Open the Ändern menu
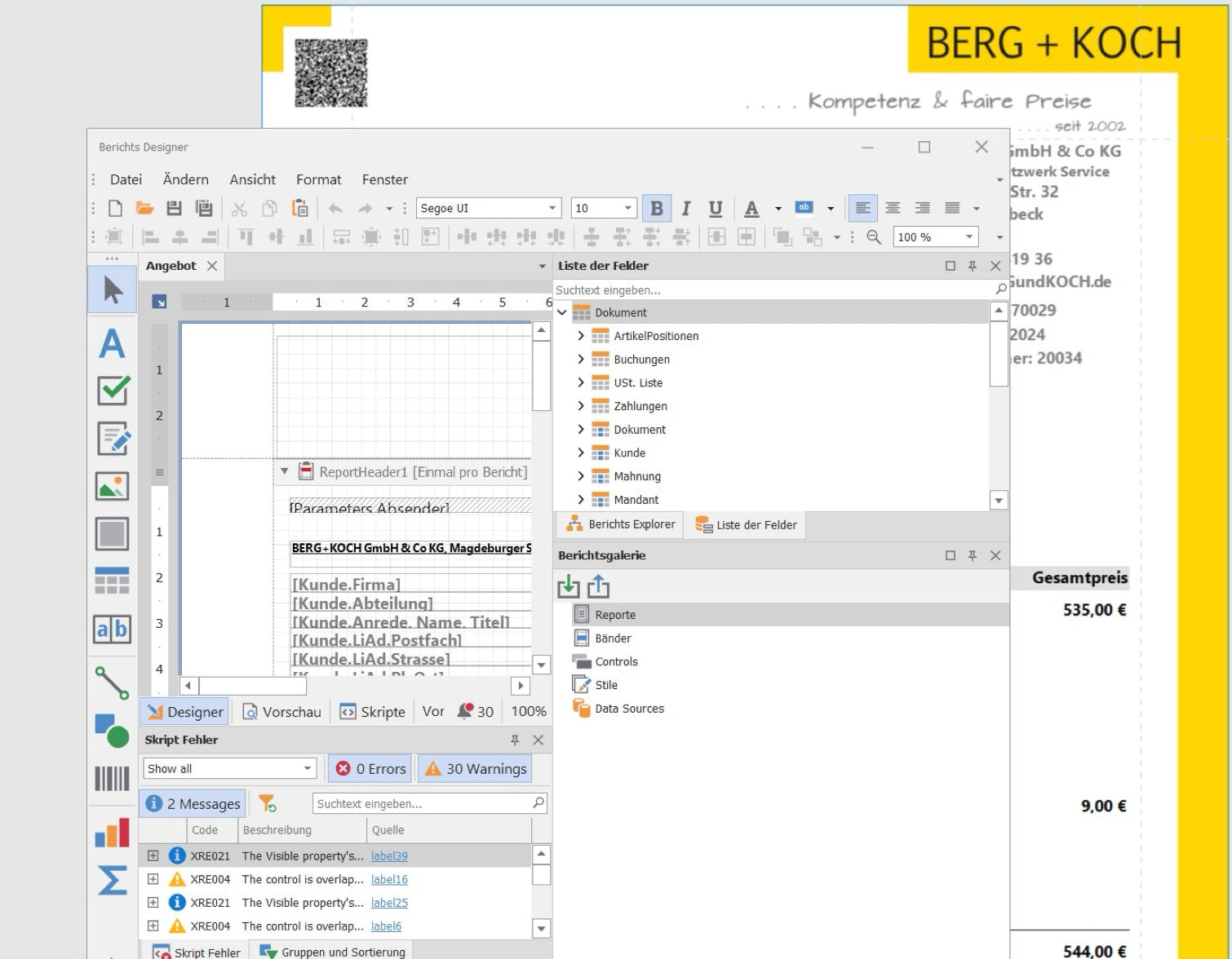 [185, 179]
